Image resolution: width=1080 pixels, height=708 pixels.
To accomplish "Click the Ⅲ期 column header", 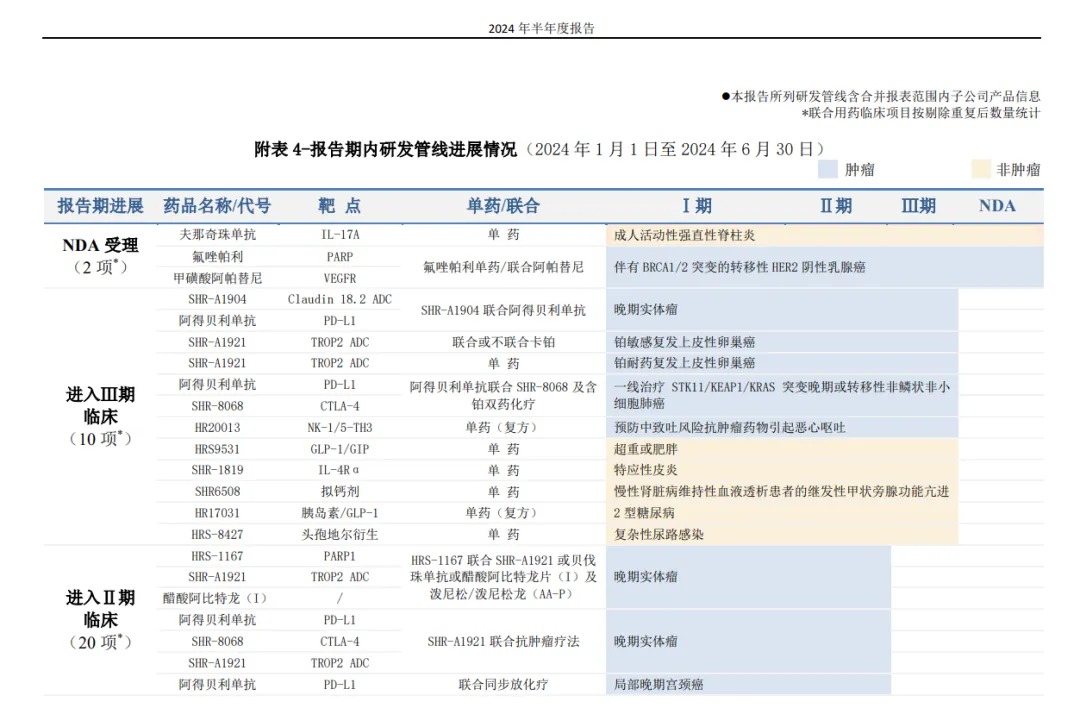I will [918, 206].
